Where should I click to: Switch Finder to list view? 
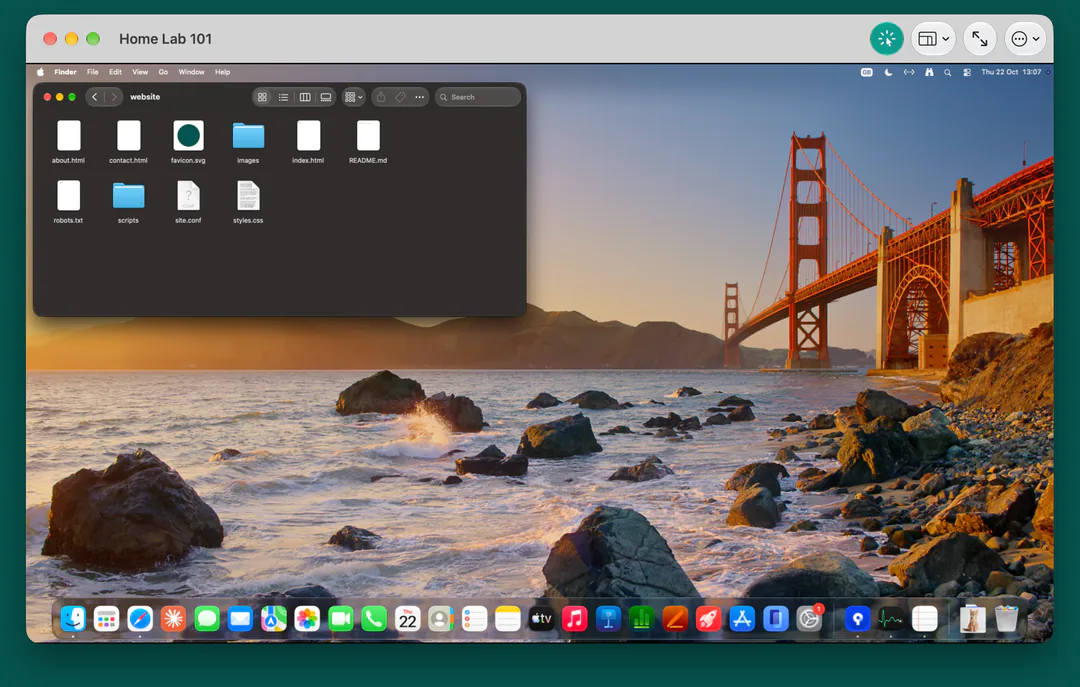pos(283,97)
